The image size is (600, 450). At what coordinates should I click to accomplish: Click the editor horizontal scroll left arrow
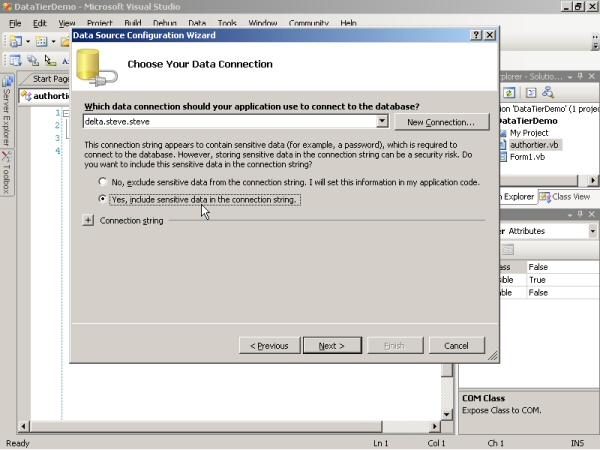coord(24,426)
